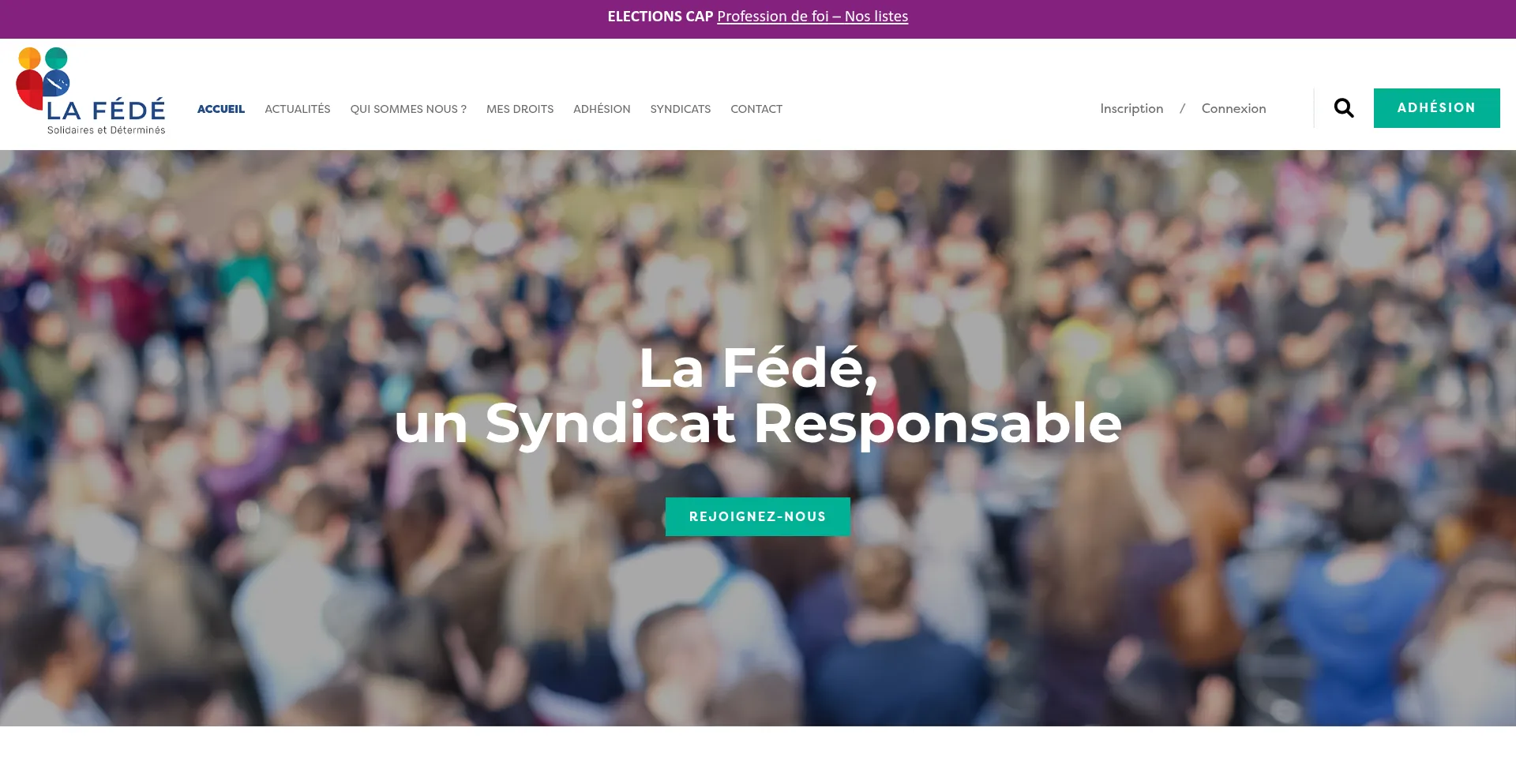The width and height of the screenshot is (1516, 784).
Task: Open the Syndicats menu item
Action: 681,109
